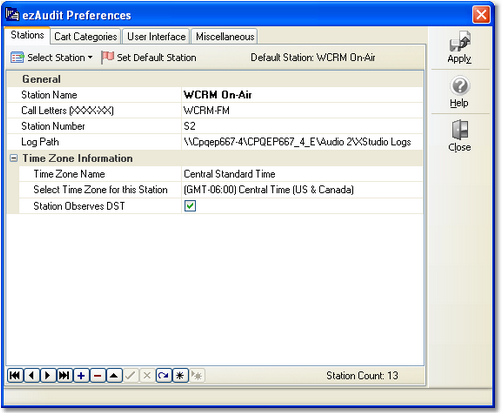Click the ezAudit title bar application icon
This screenshot has height=415, width=502.
[x=13, y=15]
